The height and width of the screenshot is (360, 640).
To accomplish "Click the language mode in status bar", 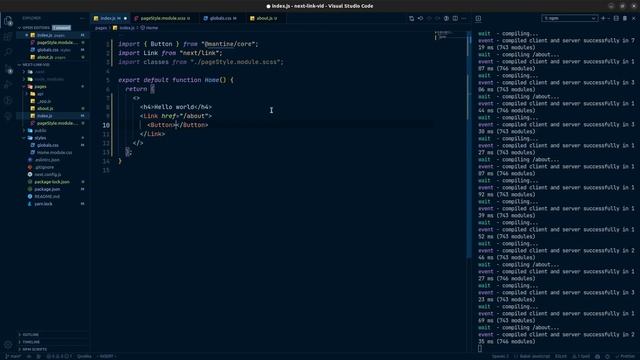I will 535,356.
